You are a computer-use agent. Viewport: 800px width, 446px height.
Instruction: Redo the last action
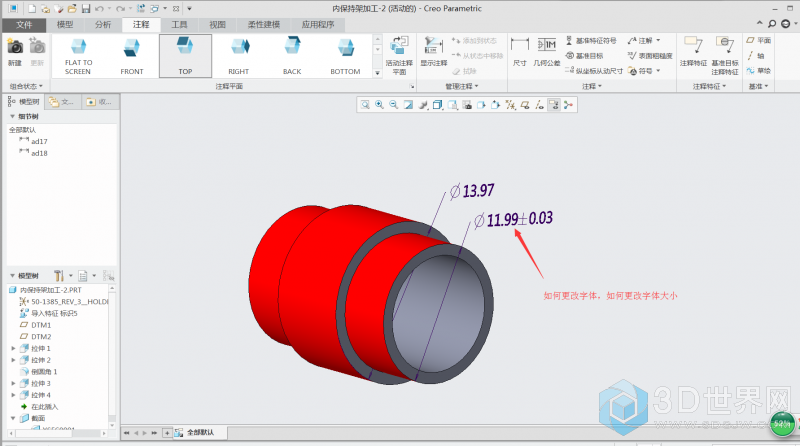(x=120, y=9)
